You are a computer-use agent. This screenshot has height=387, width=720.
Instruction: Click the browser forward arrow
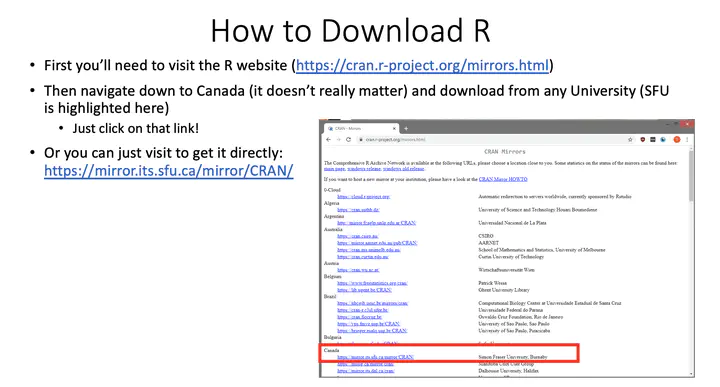338,140
